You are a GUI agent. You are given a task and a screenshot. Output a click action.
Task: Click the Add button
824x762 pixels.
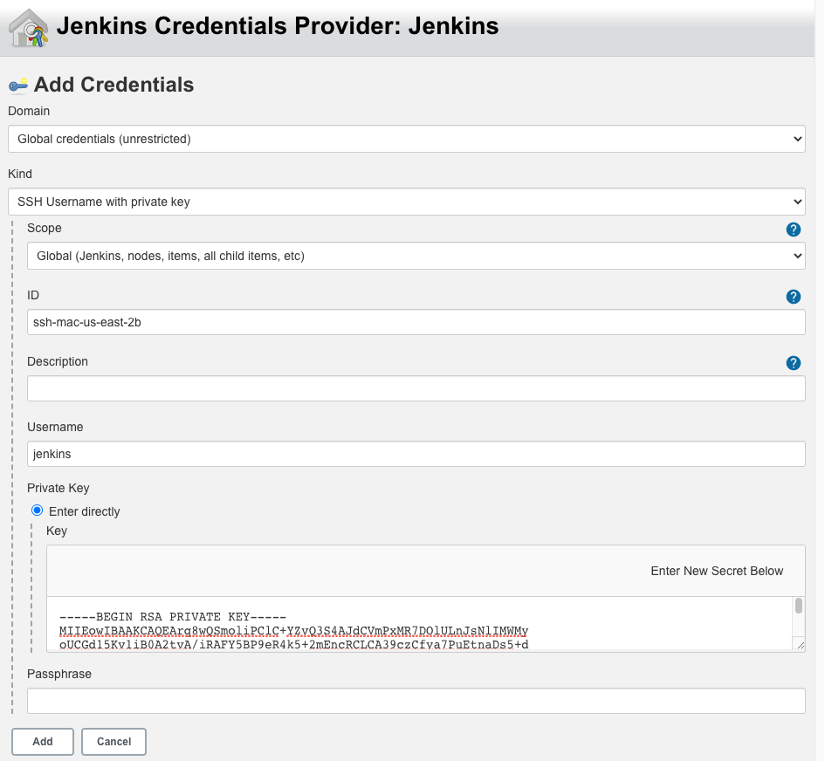point(43,742)
